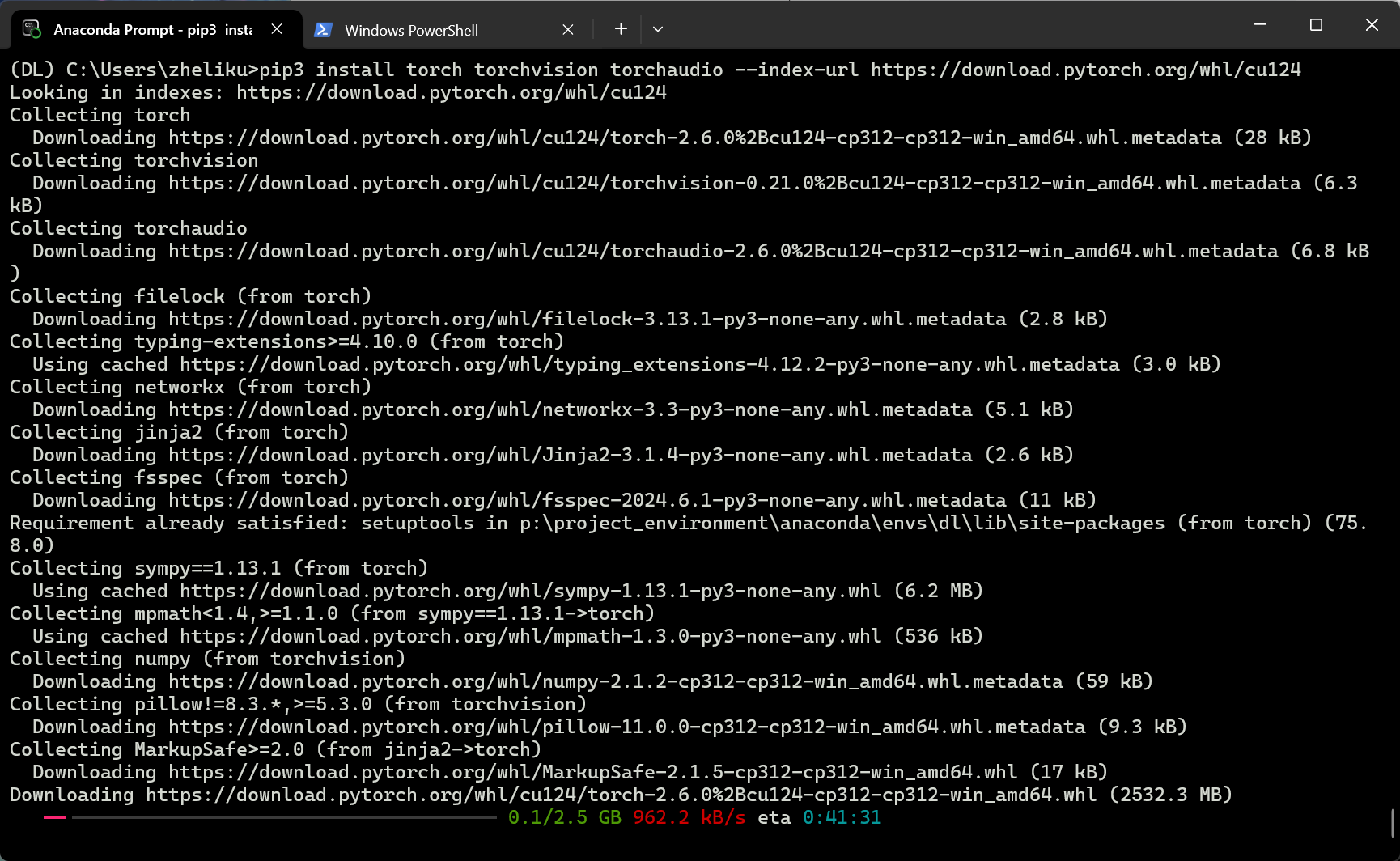The width and height of the screenshot is (1400, 861).
Task: Click the 'Collecting torchaudio' line
Action: 129,228
